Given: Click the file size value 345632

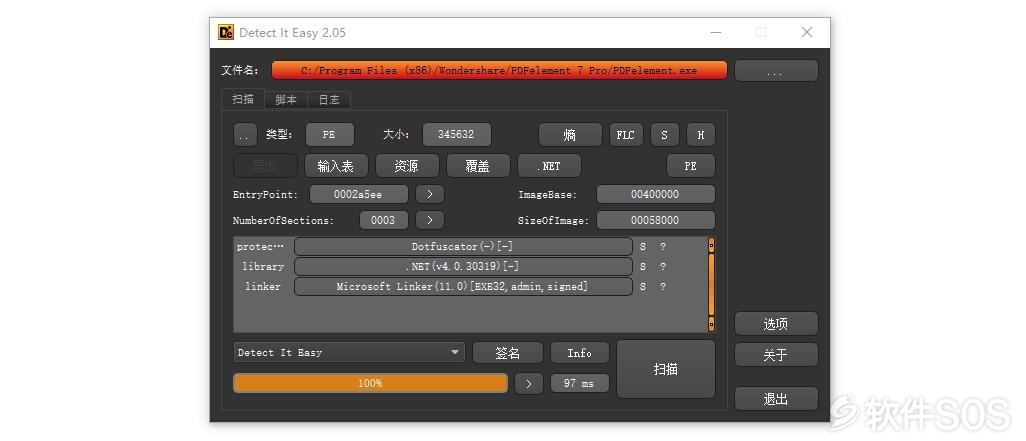Looking at the screenshot, I should (x=456, y=135).
